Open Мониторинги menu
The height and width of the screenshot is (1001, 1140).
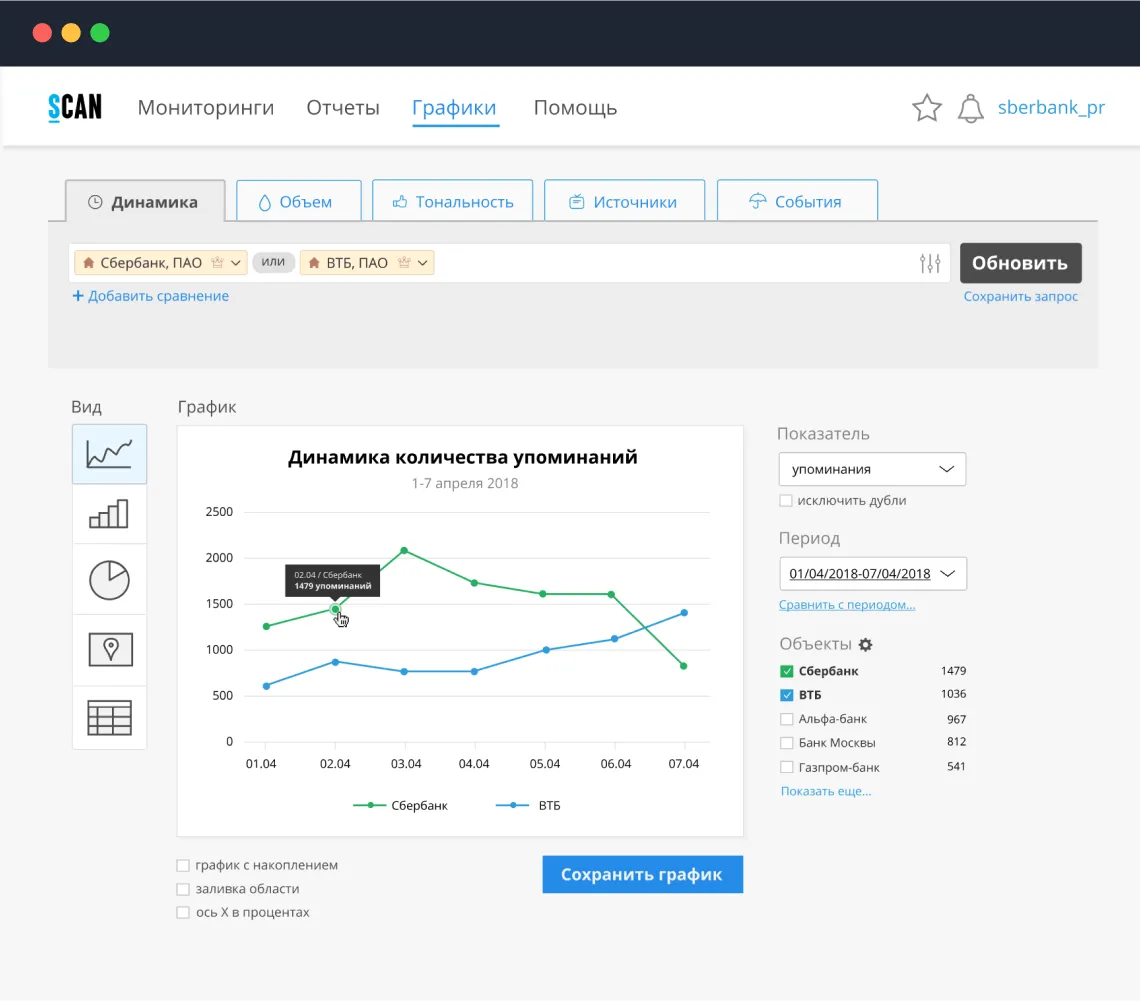(x=206, y=108)
